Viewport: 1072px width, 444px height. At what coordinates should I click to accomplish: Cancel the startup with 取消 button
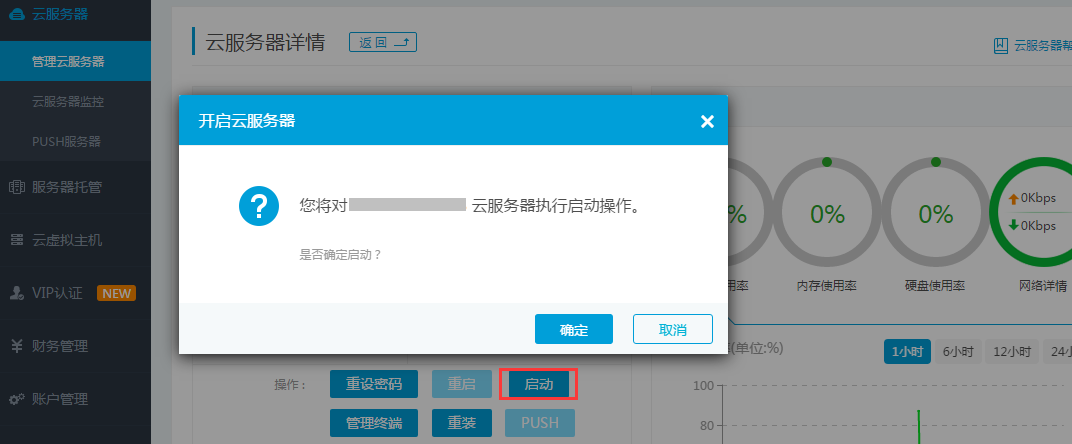click(672, 329)
